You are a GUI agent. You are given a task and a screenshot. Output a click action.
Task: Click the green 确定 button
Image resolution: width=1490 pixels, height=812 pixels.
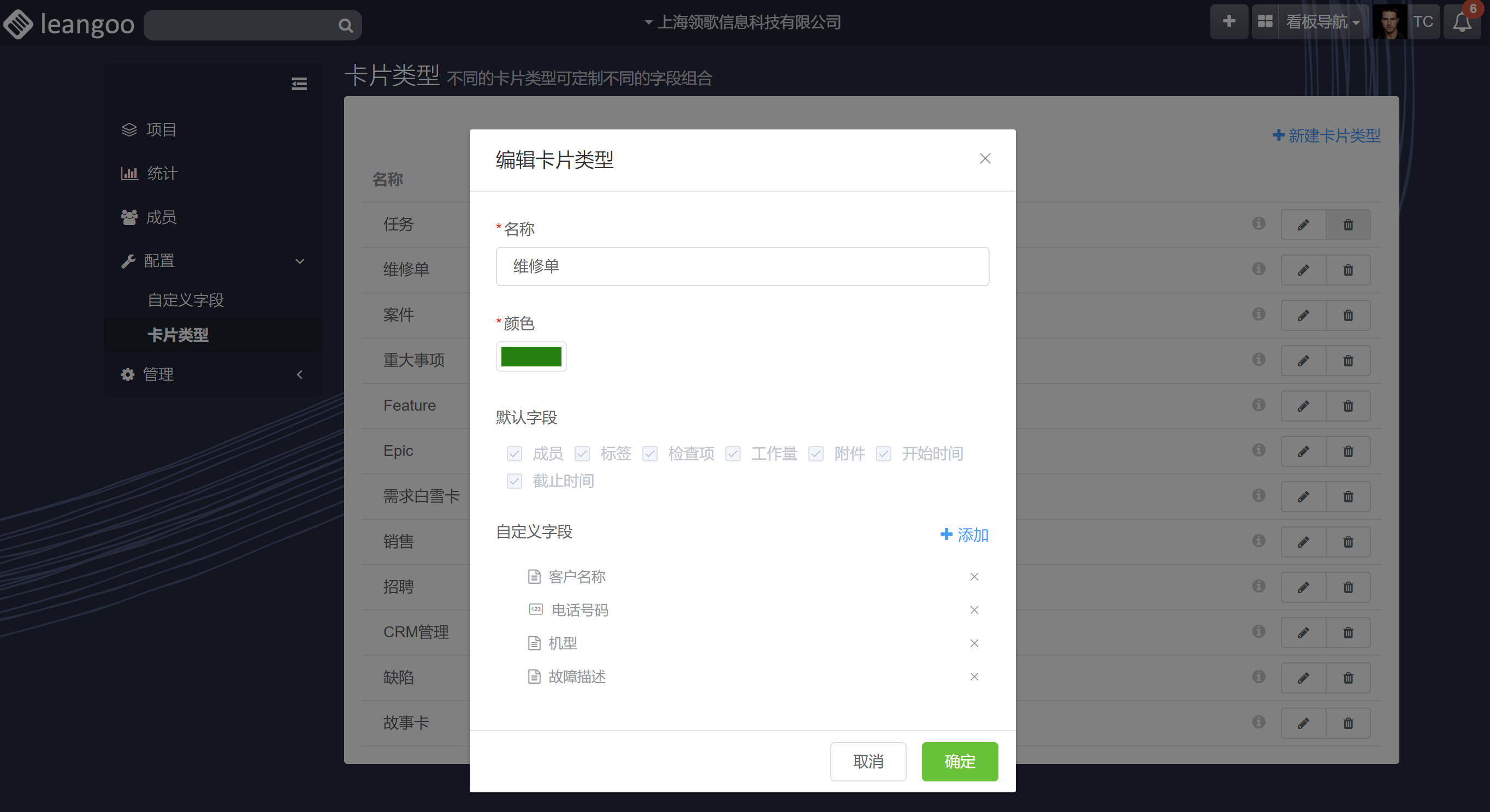click(x=960, y=762)
